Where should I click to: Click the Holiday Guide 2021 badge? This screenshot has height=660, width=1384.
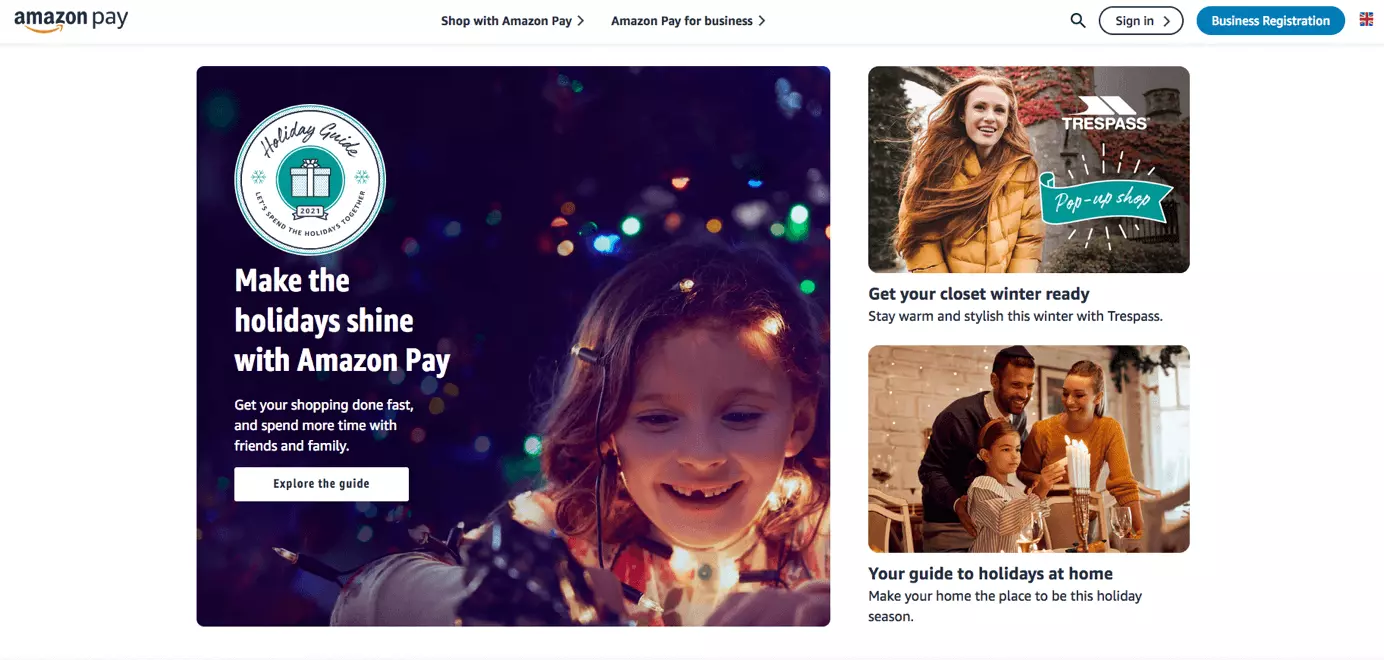[310, 180]
